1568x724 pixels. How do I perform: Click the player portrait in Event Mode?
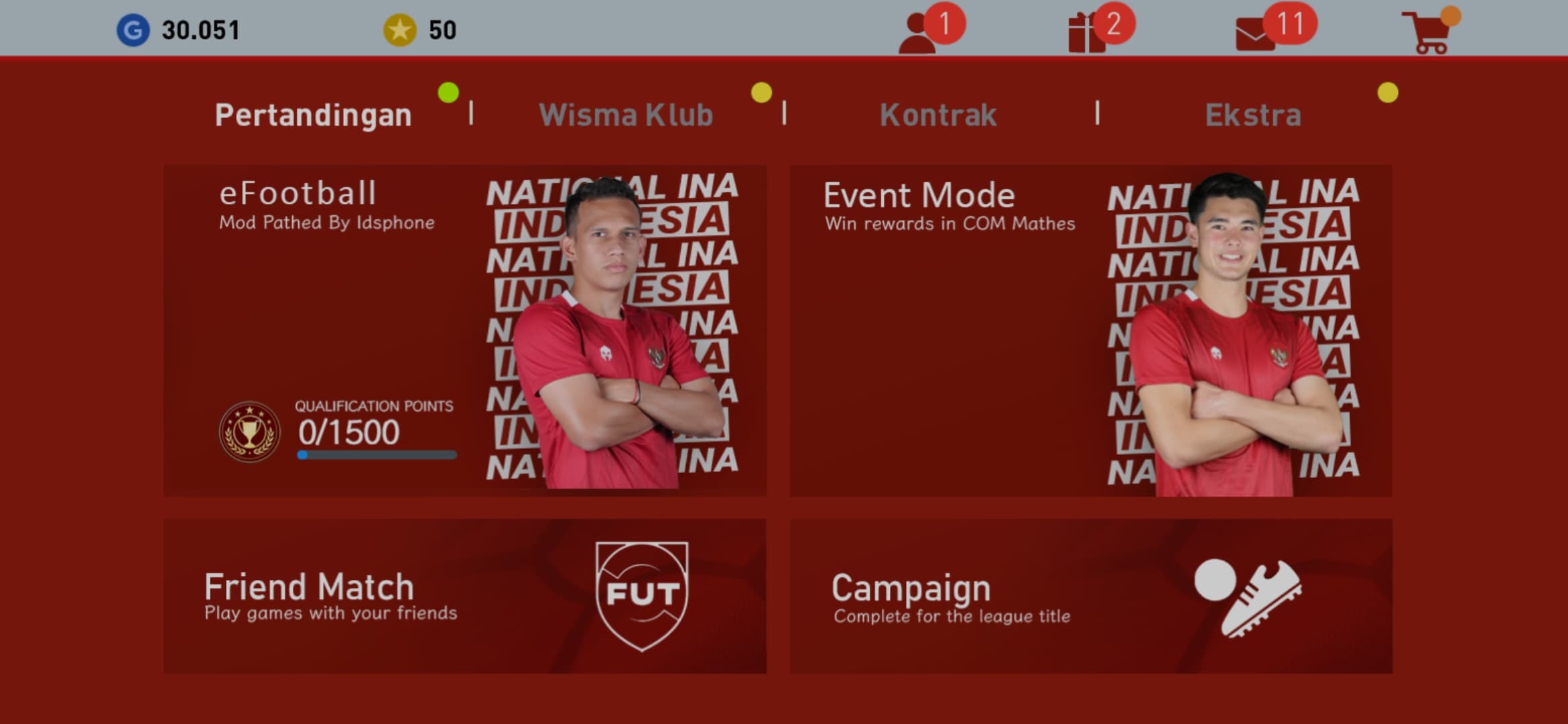1234,334
